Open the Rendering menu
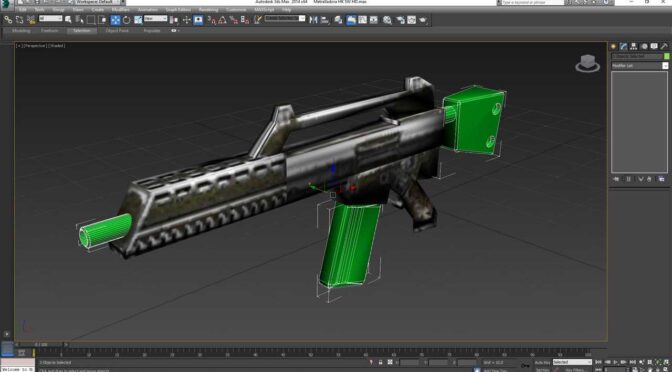The width and height of the screenshot is (672, 372). click(208, 9)
